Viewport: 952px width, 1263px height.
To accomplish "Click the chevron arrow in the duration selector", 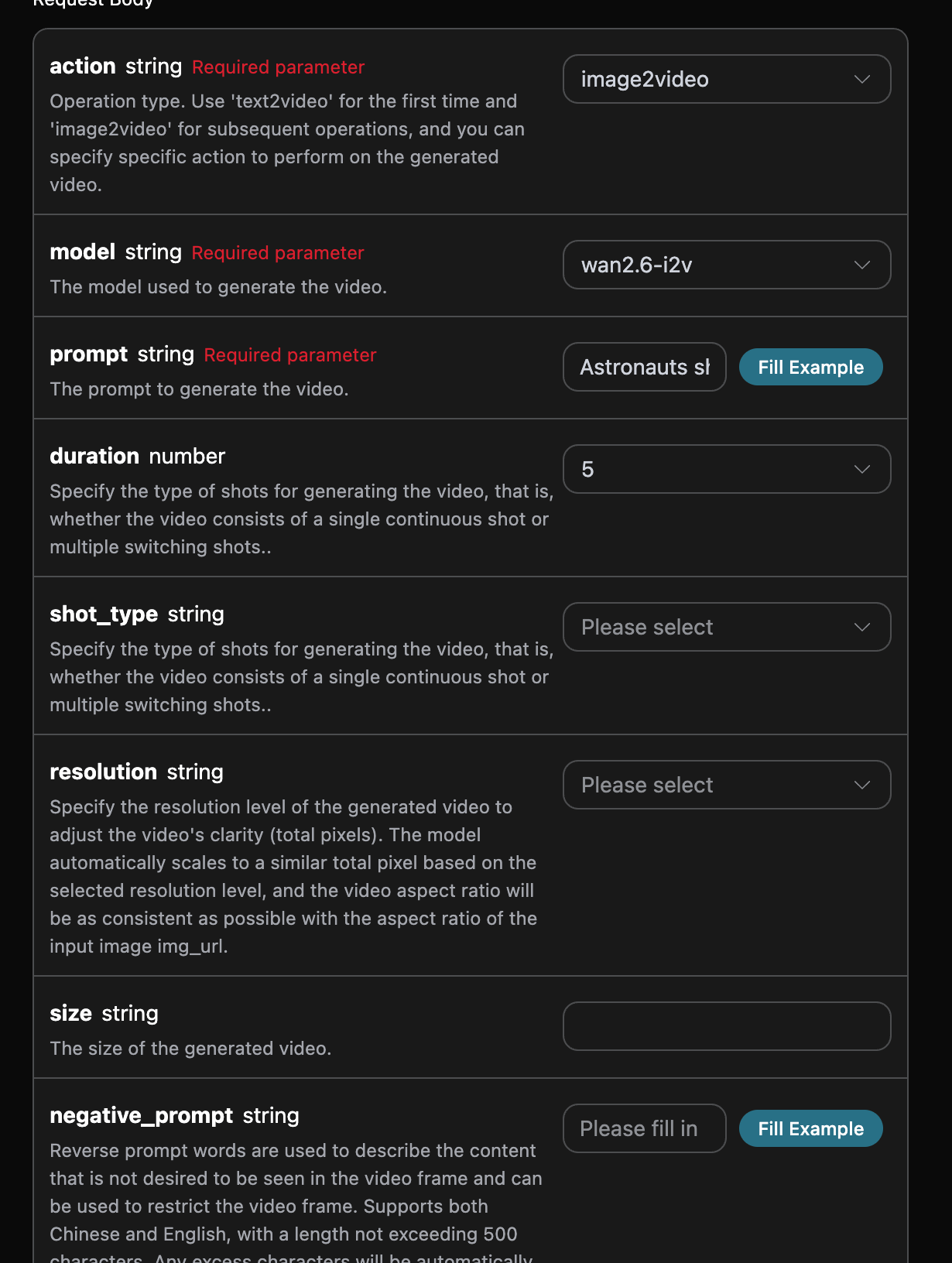I will (861, 469).
